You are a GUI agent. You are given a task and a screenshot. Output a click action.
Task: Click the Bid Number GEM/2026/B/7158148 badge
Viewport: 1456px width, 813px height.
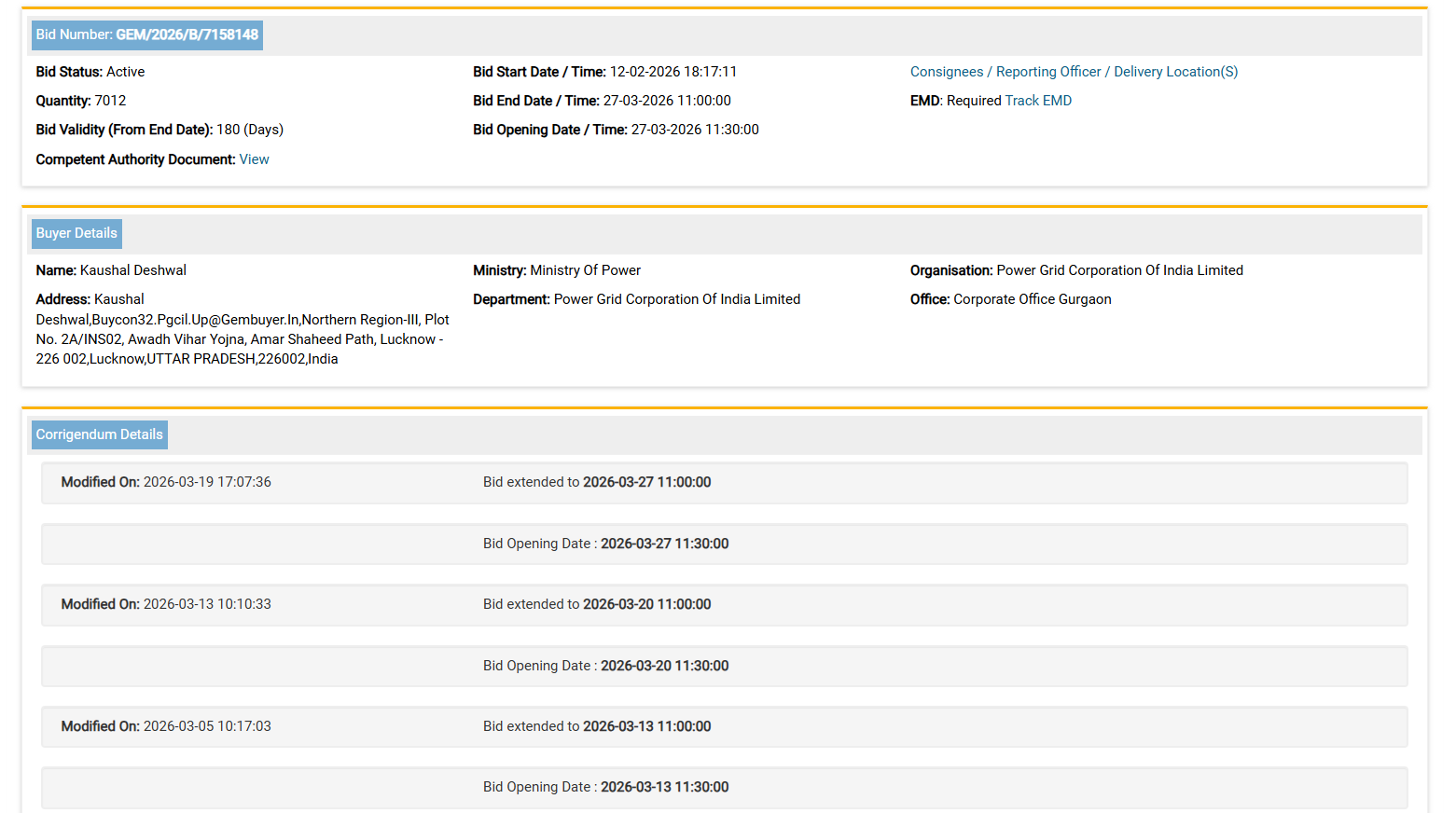[147, 35]
